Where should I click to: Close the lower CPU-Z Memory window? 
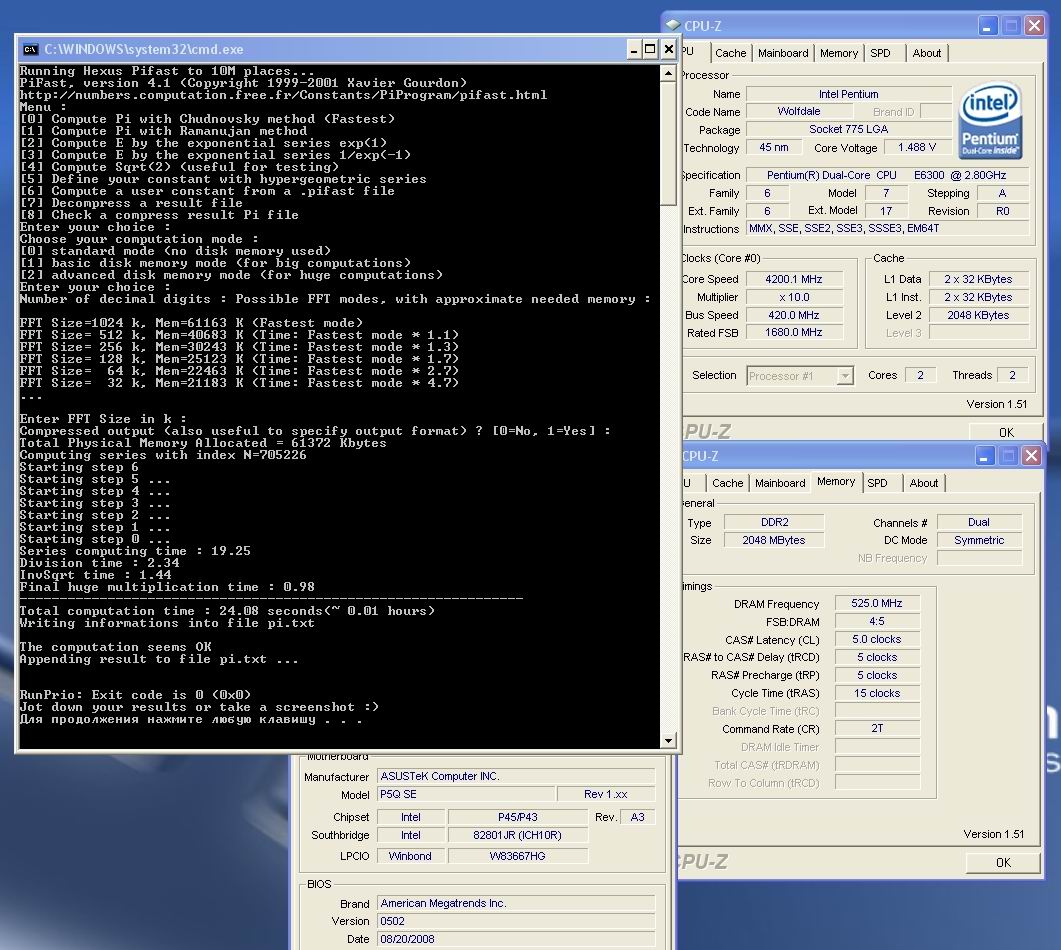point(1031,456)
